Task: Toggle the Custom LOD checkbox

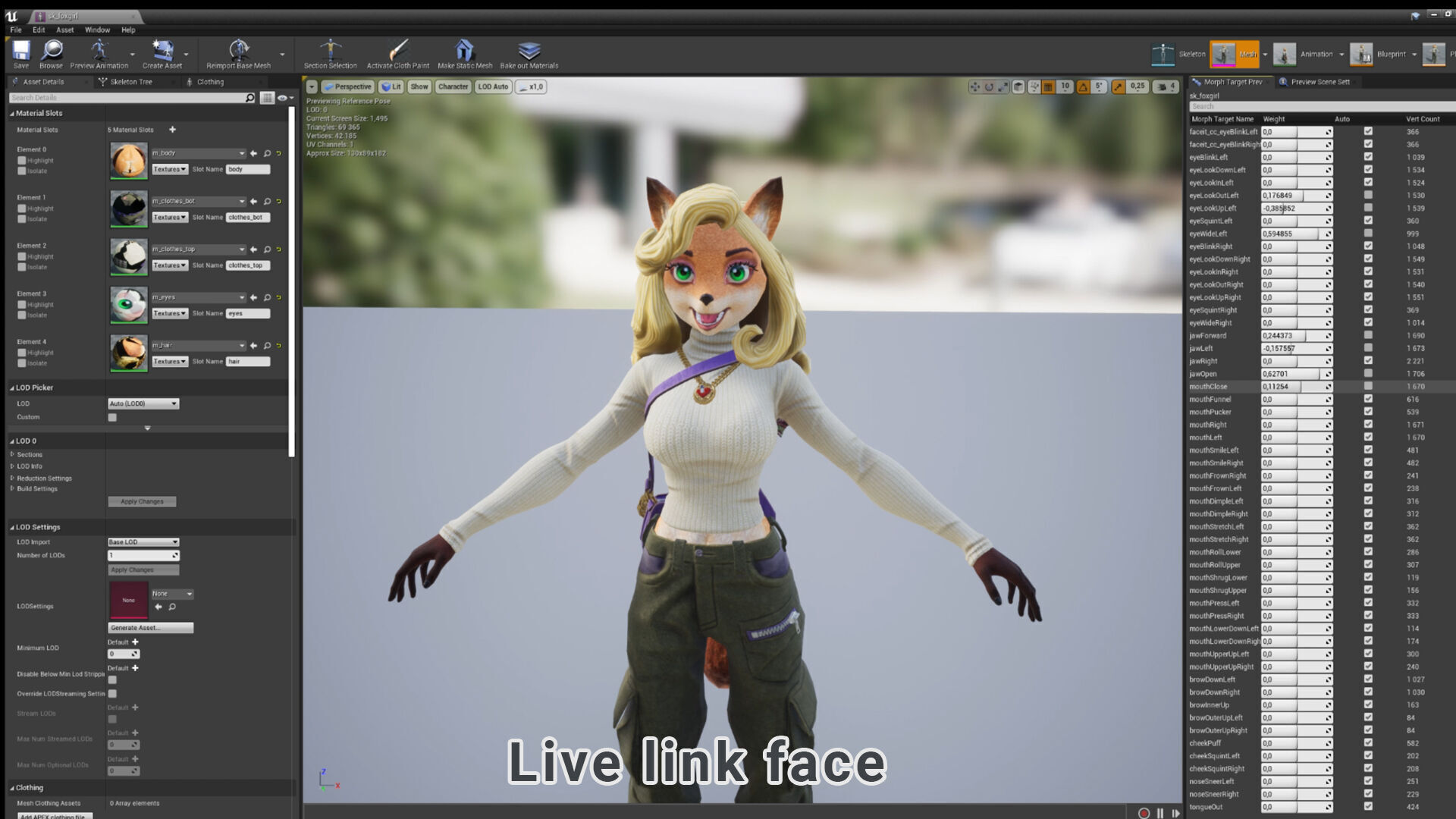Action: tap(112, 417)
